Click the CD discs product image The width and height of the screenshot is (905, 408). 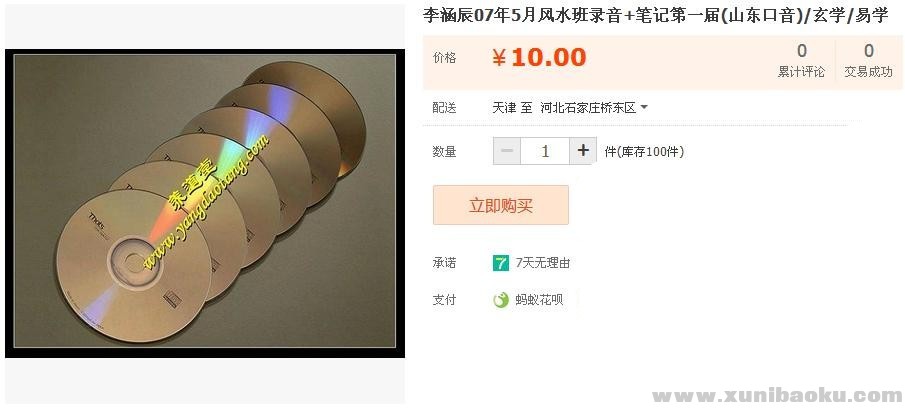pos(205,203)
